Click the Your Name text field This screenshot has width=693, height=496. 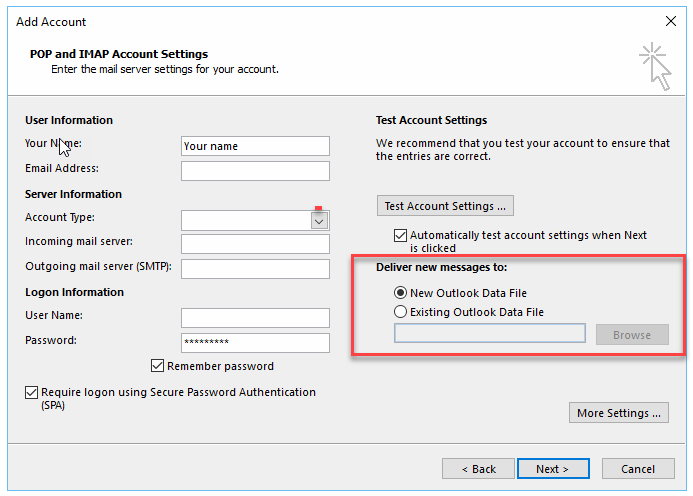(x=255, y=146)
